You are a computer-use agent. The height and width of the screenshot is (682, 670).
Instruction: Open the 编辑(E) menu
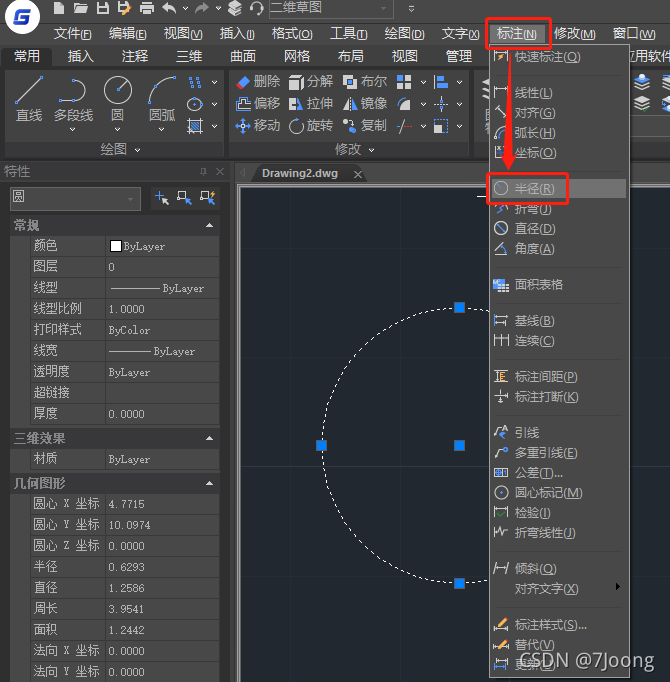click(127, 33)
